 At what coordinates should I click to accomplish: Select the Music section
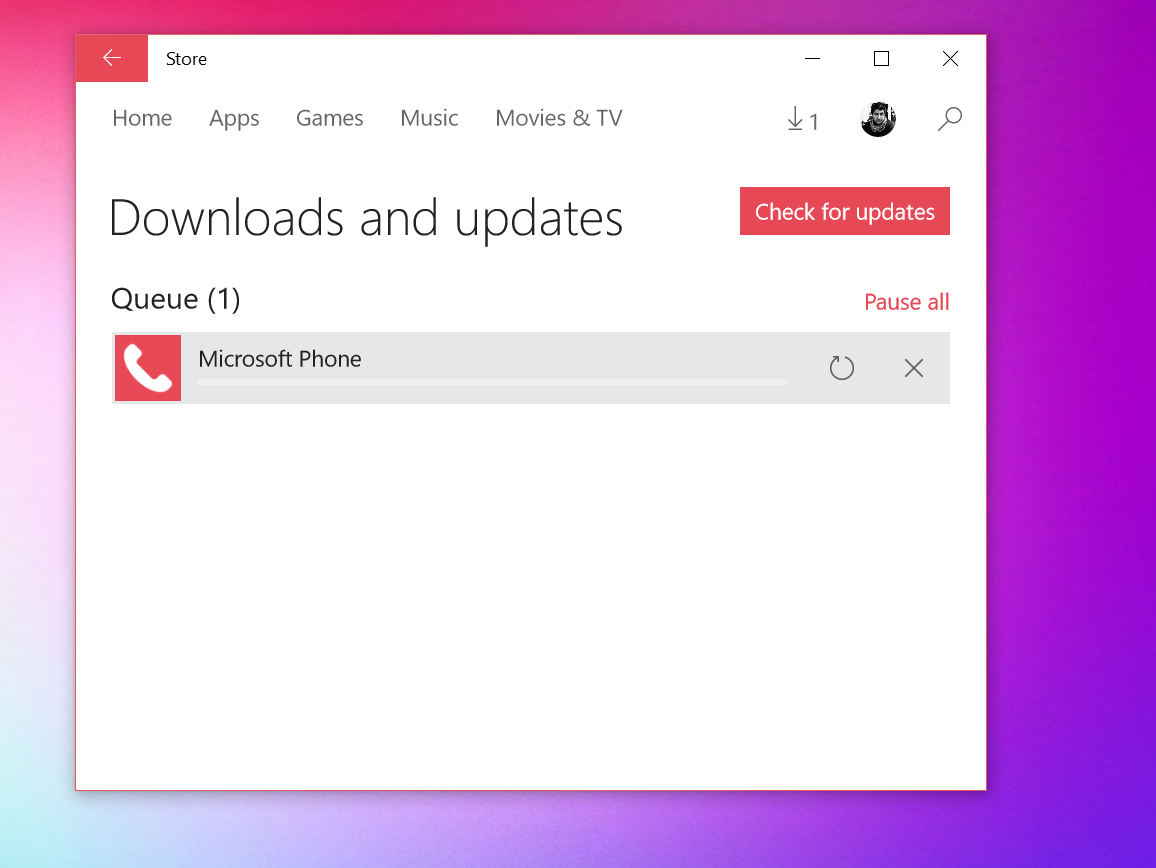(429, 118)
